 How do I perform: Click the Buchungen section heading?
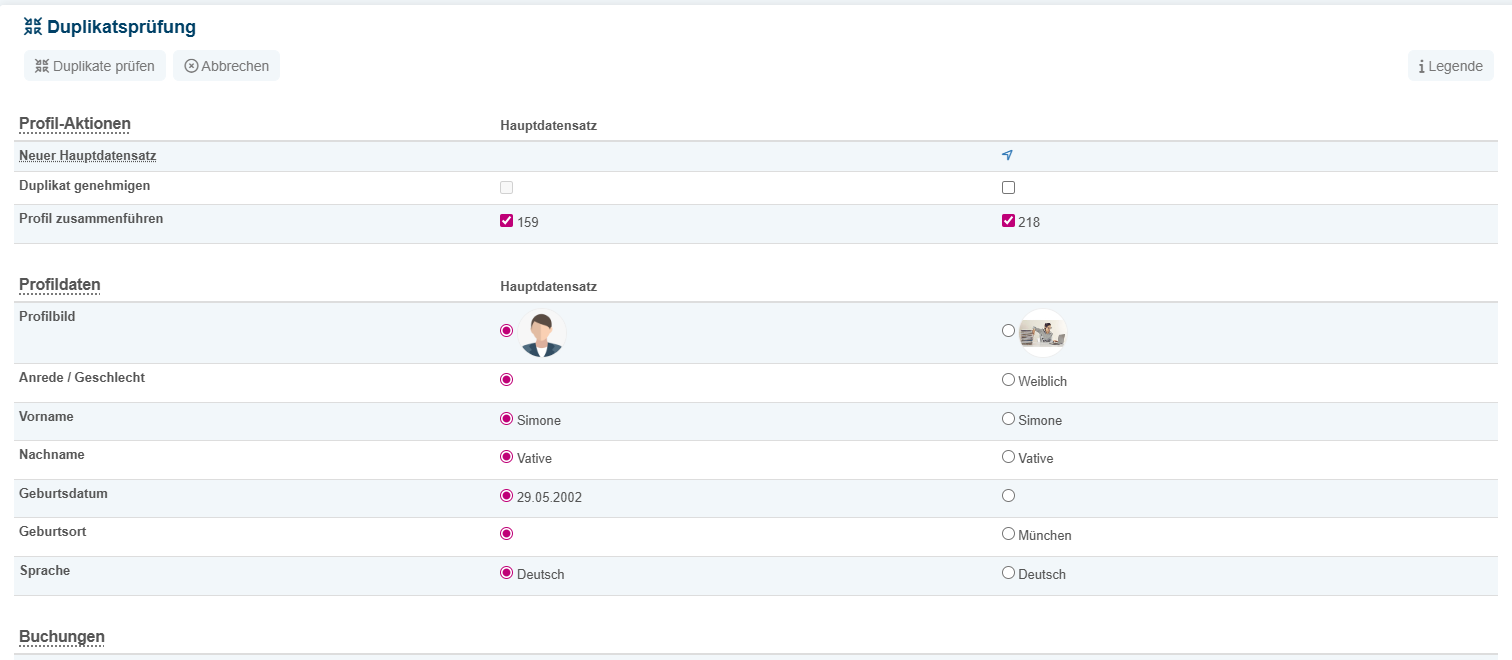[62, 637]
